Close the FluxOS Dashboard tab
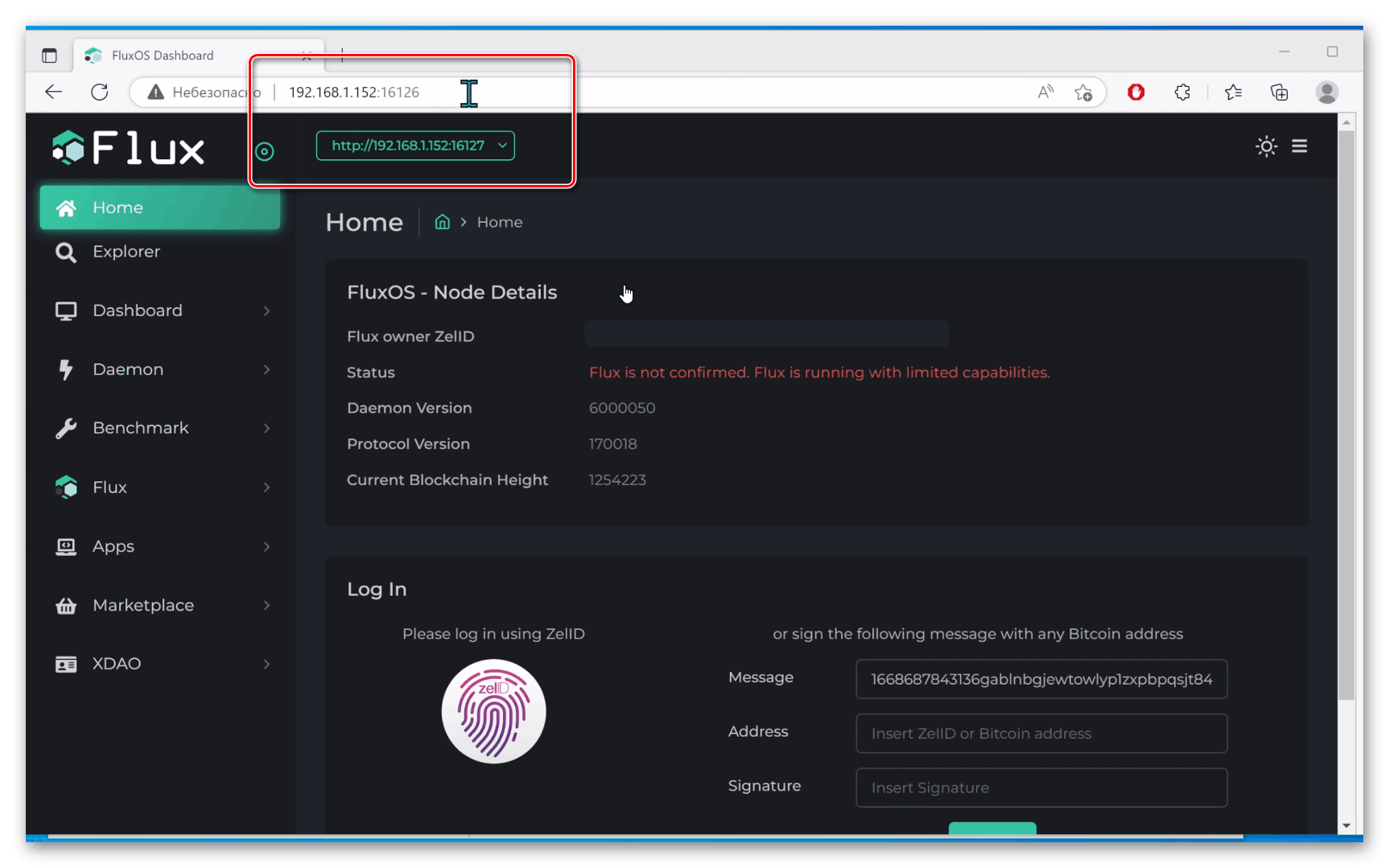The width and height of the screenshot is (1389, 868). [307, 56]
